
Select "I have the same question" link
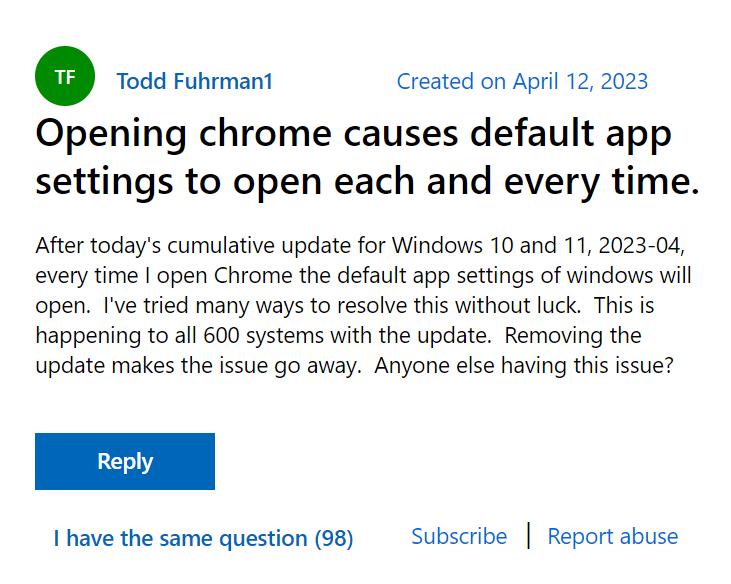(x=180, y=538)
